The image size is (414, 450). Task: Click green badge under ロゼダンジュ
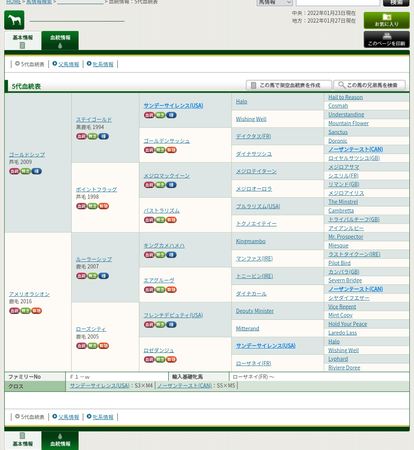tap(160, 360)
